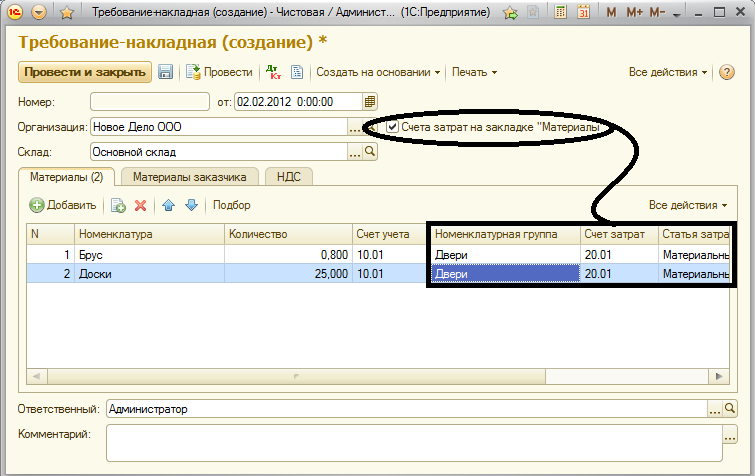Switch to 'Материалы (2)' tab
Viewport: 755px width, 476px height.
click(66, 177)
